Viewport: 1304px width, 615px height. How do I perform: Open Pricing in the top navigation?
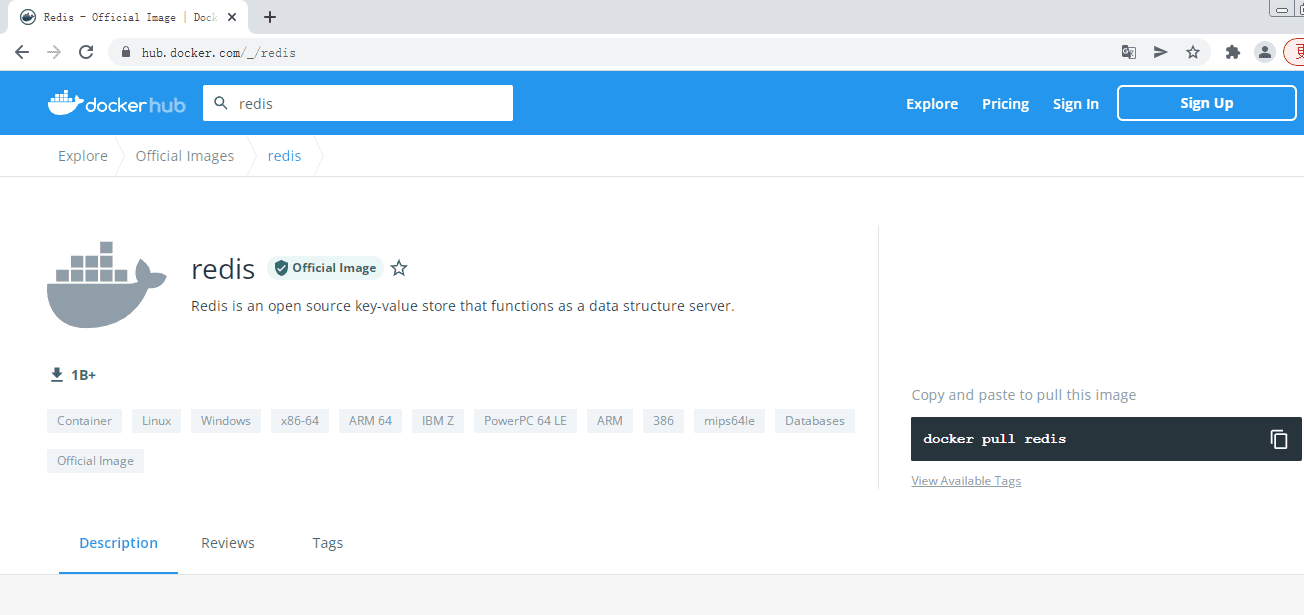(1005, 104)
